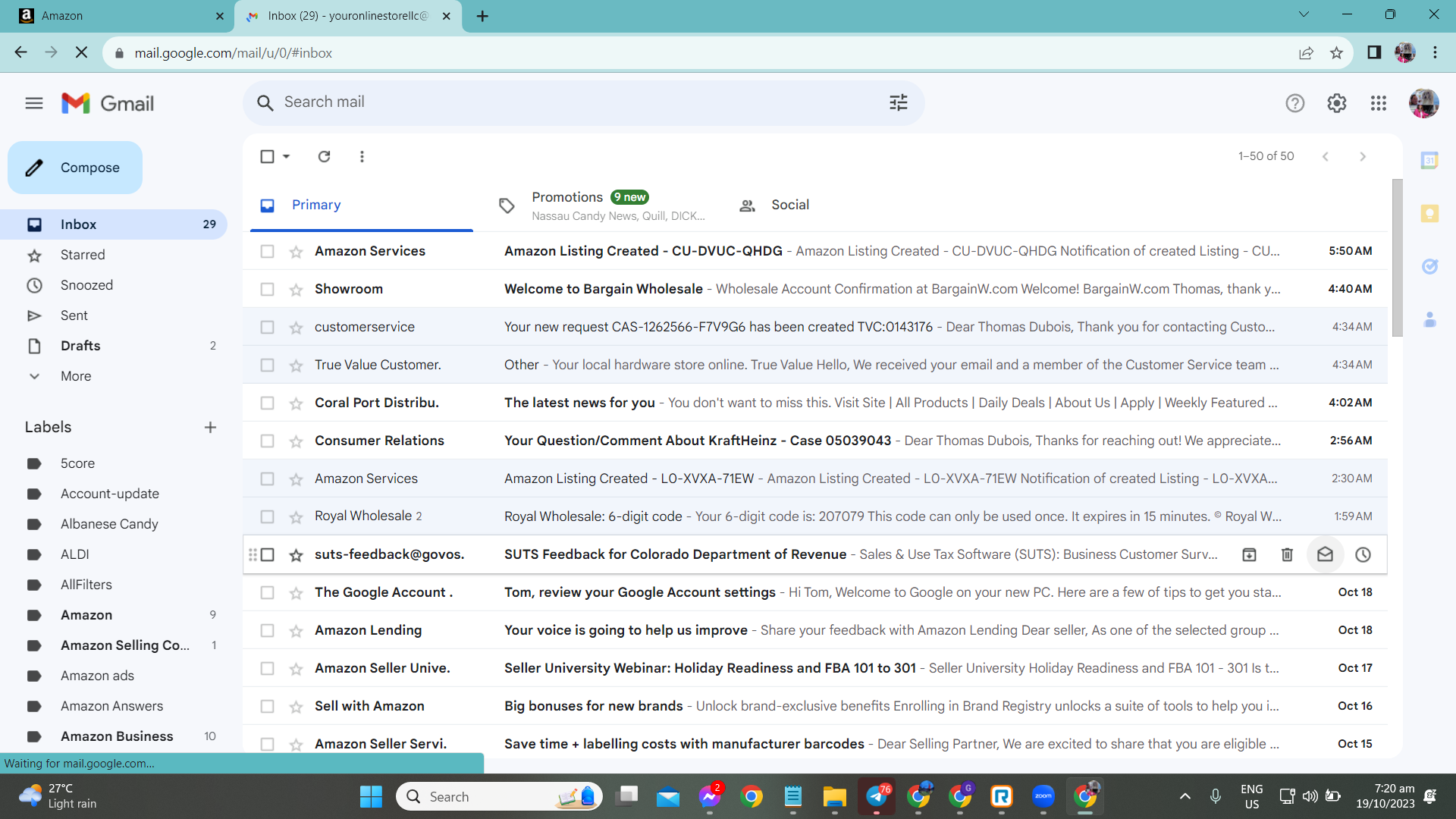Image resolution: width=1456 pixels, height=819 pixels.
Task: Switch to the Primary tab
Action: pyautogui.click(x=361, y=205)
